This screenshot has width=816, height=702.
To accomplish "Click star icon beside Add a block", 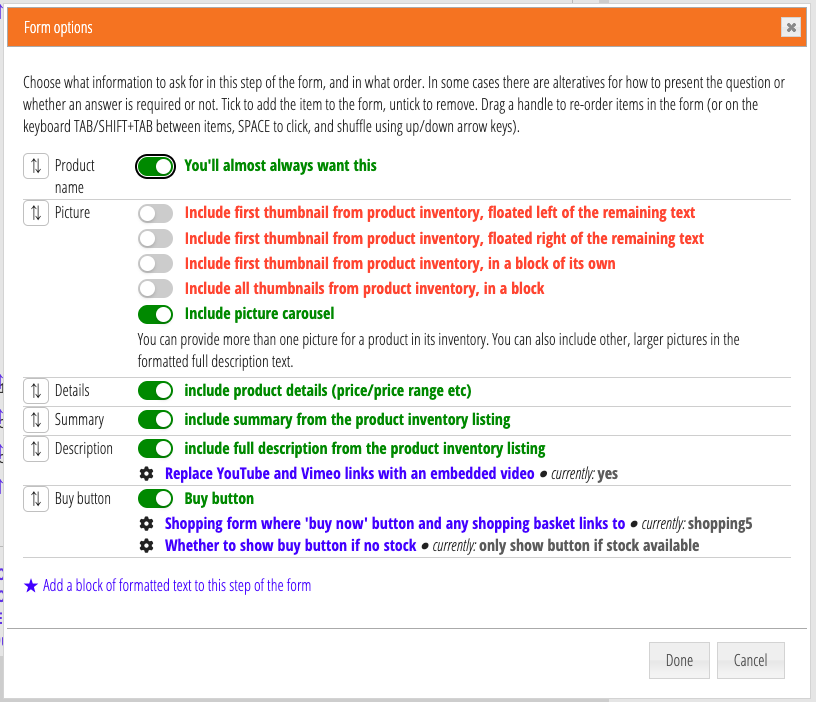I will pos(31,586).
